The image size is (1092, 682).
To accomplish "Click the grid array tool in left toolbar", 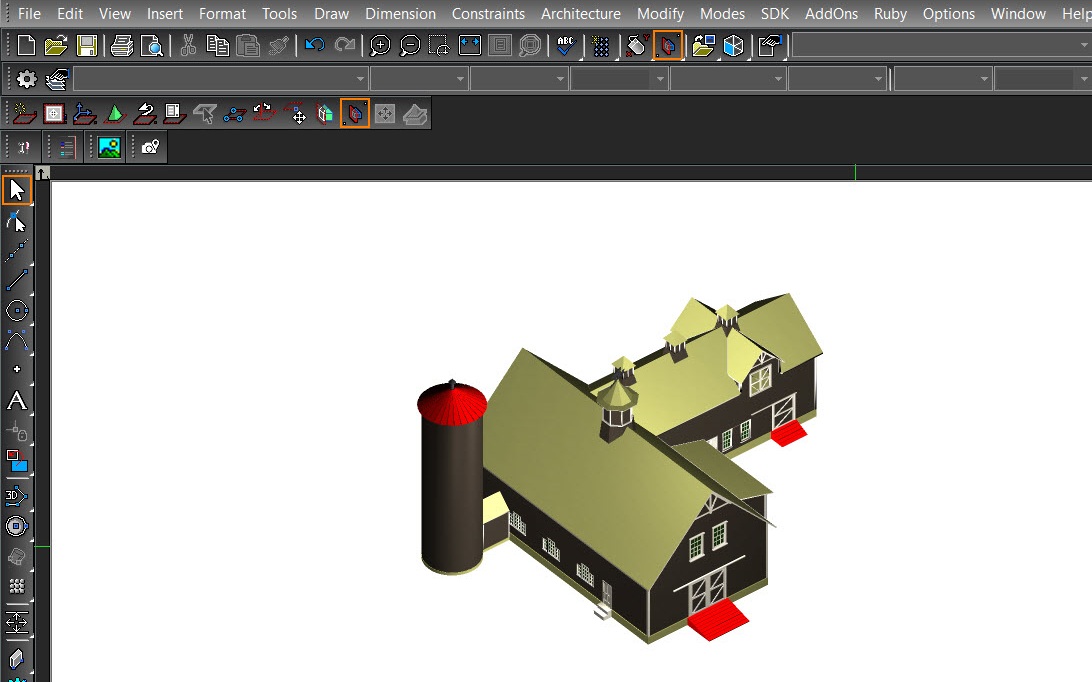I will (17, 586).
